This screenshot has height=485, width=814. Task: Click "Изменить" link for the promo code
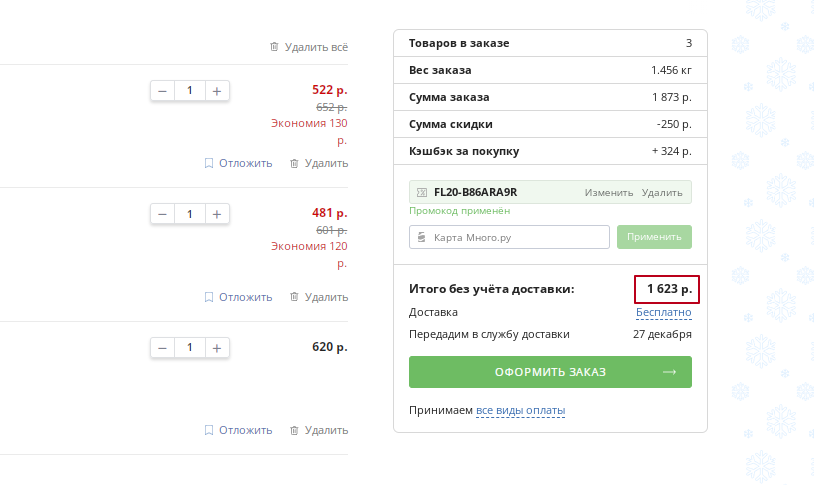(609, 192)
